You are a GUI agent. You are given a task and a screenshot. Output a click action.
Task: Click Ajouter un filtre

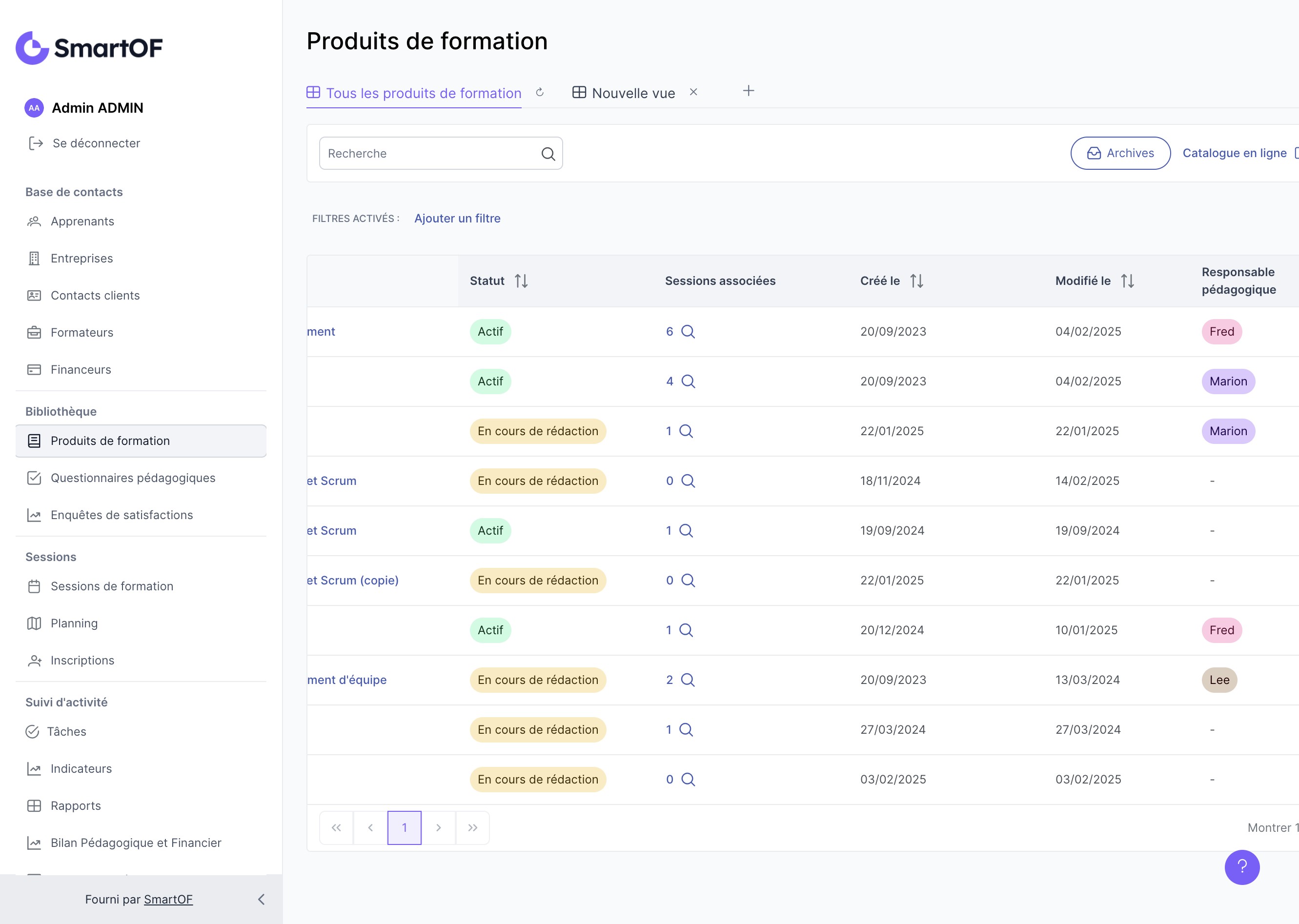pyautogui.click(x=457, y=219)
